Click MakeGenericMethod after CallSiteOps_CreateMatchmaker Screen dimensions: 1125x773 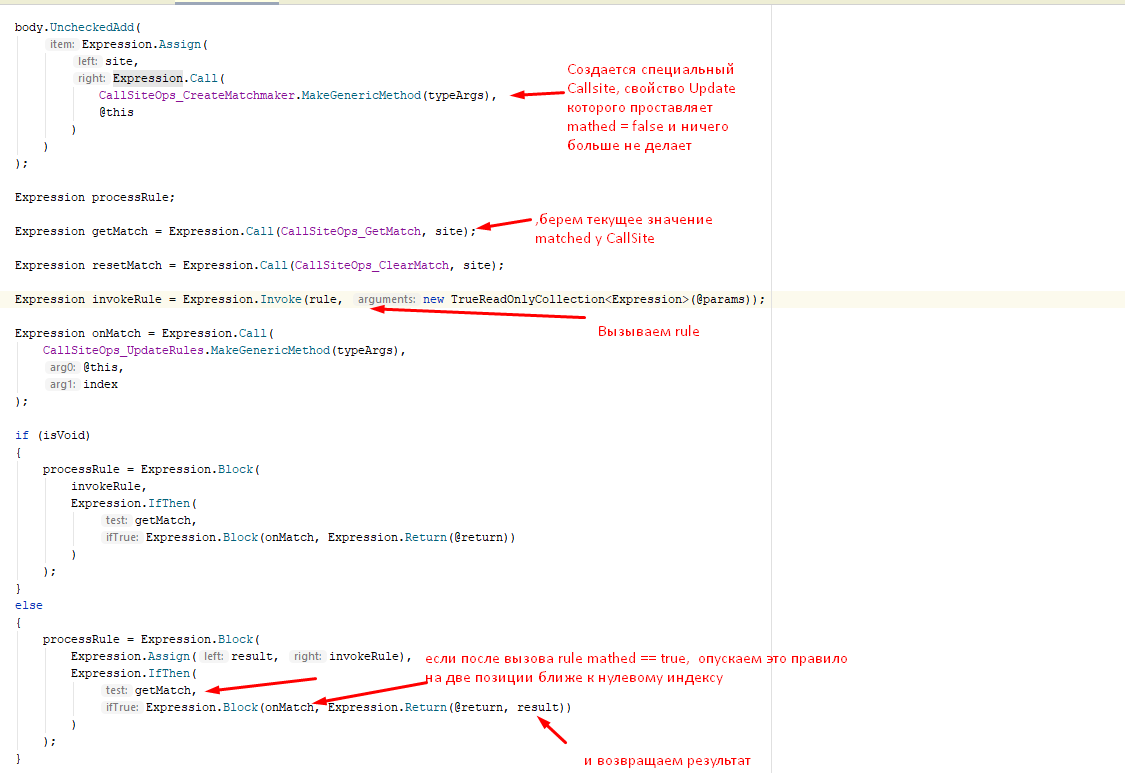click(361, 95)
